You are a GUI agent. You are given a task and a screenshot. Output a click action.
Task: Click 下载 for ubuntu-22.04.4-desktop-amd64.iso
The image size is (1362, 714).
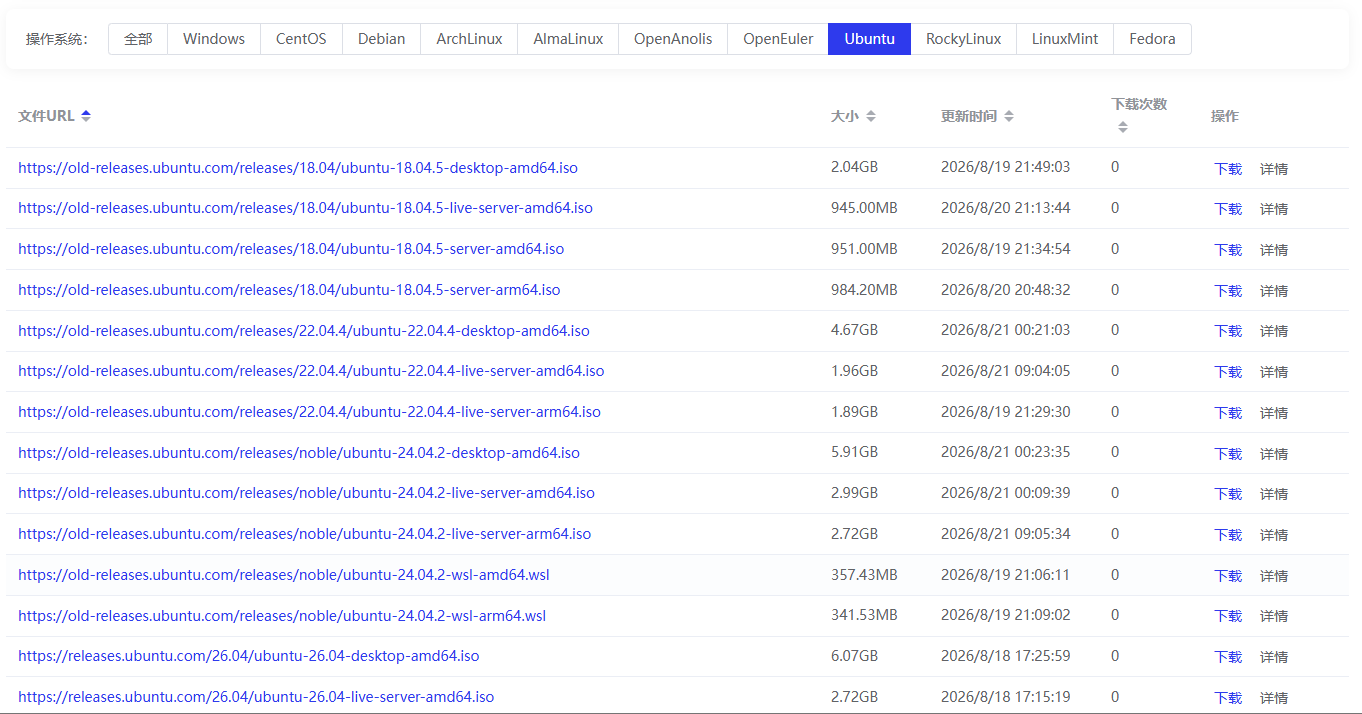pyautogui.click(x=1228, y=331)
